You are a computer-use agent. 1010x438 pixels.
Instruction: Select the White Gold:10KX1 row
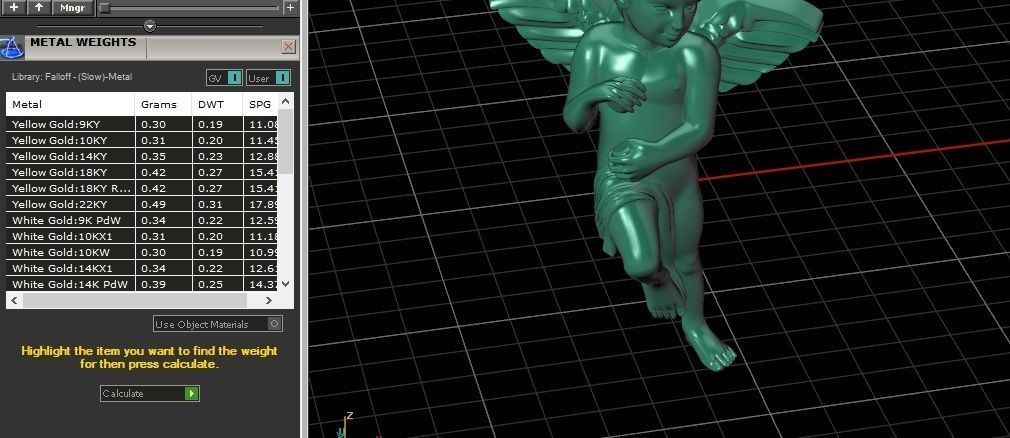coord(142,236)
